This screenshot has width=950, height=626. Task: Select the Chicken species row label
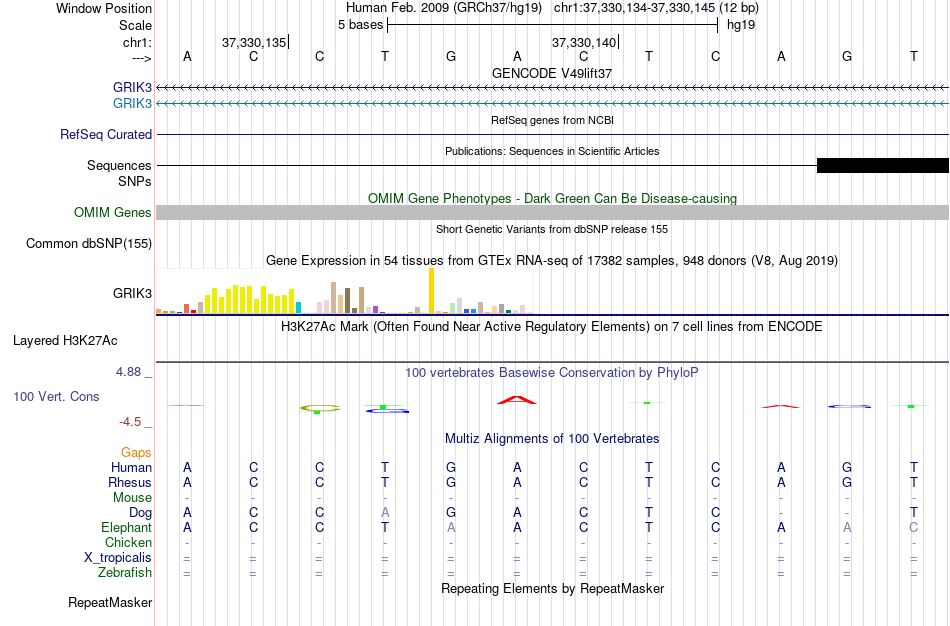pyautogui.click(x=128, y=542)
